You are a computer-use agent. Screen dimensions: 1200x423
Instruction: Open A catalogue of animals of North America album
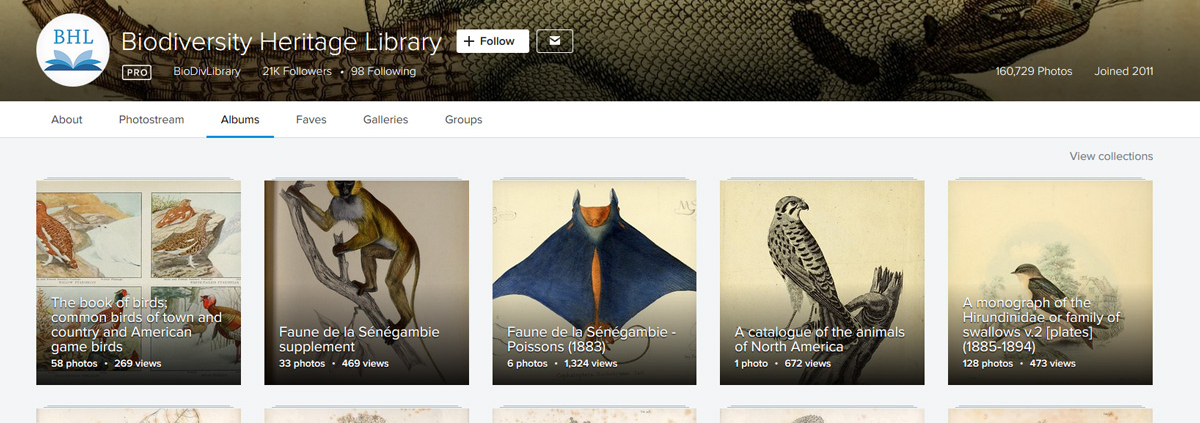tap(822, 282)
